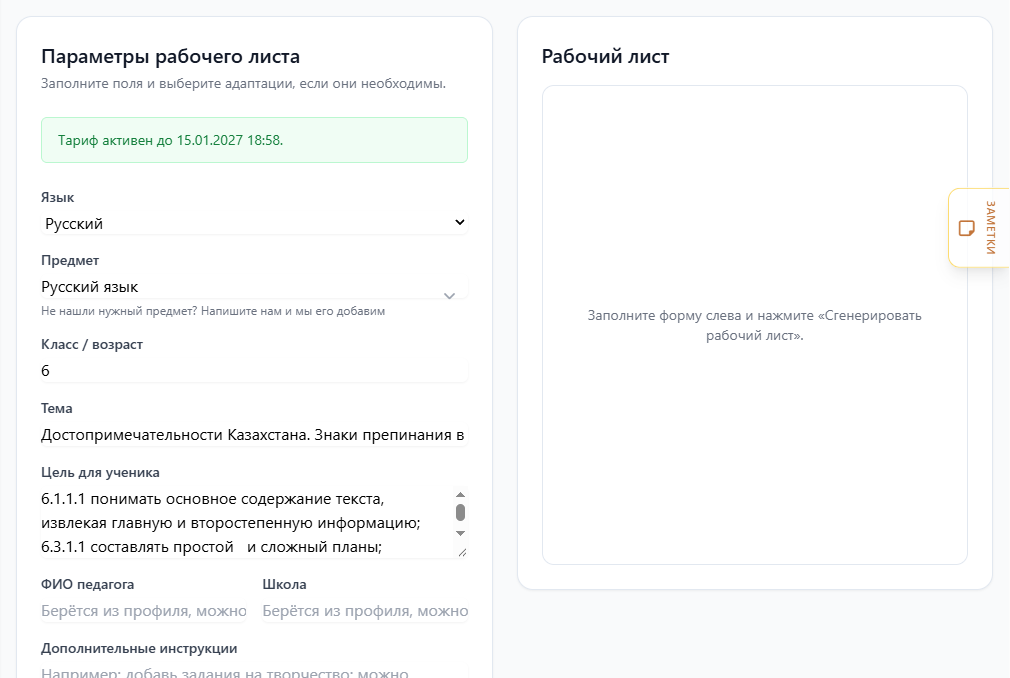Image resolution: width=1010 pixels, height=678 pixels.
Task: Click the scroll-down arrow in the Цель textarea
Action: (460, 533)
